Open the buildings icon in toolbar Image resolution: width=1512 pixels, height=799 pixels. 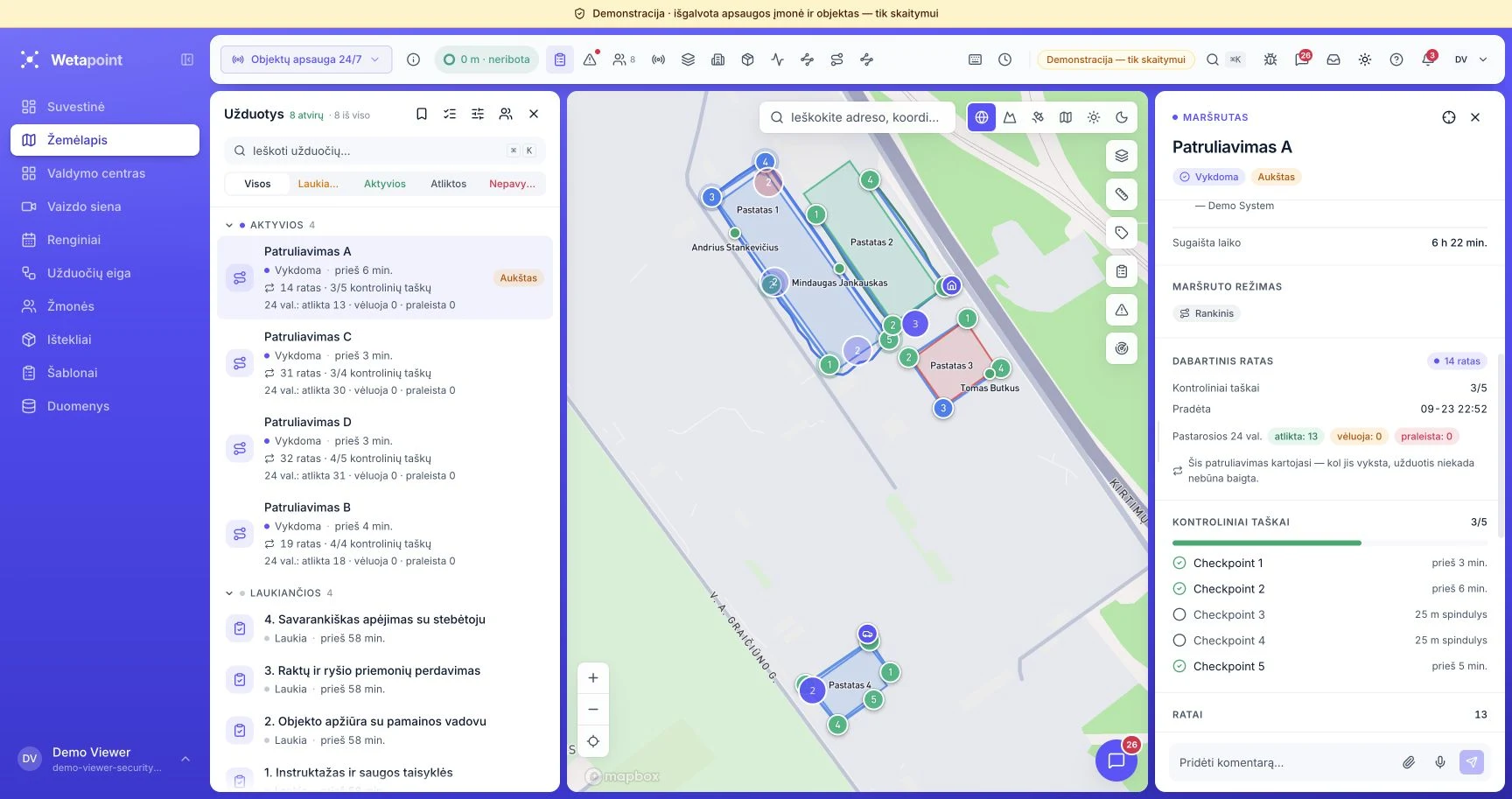[717, 60]
